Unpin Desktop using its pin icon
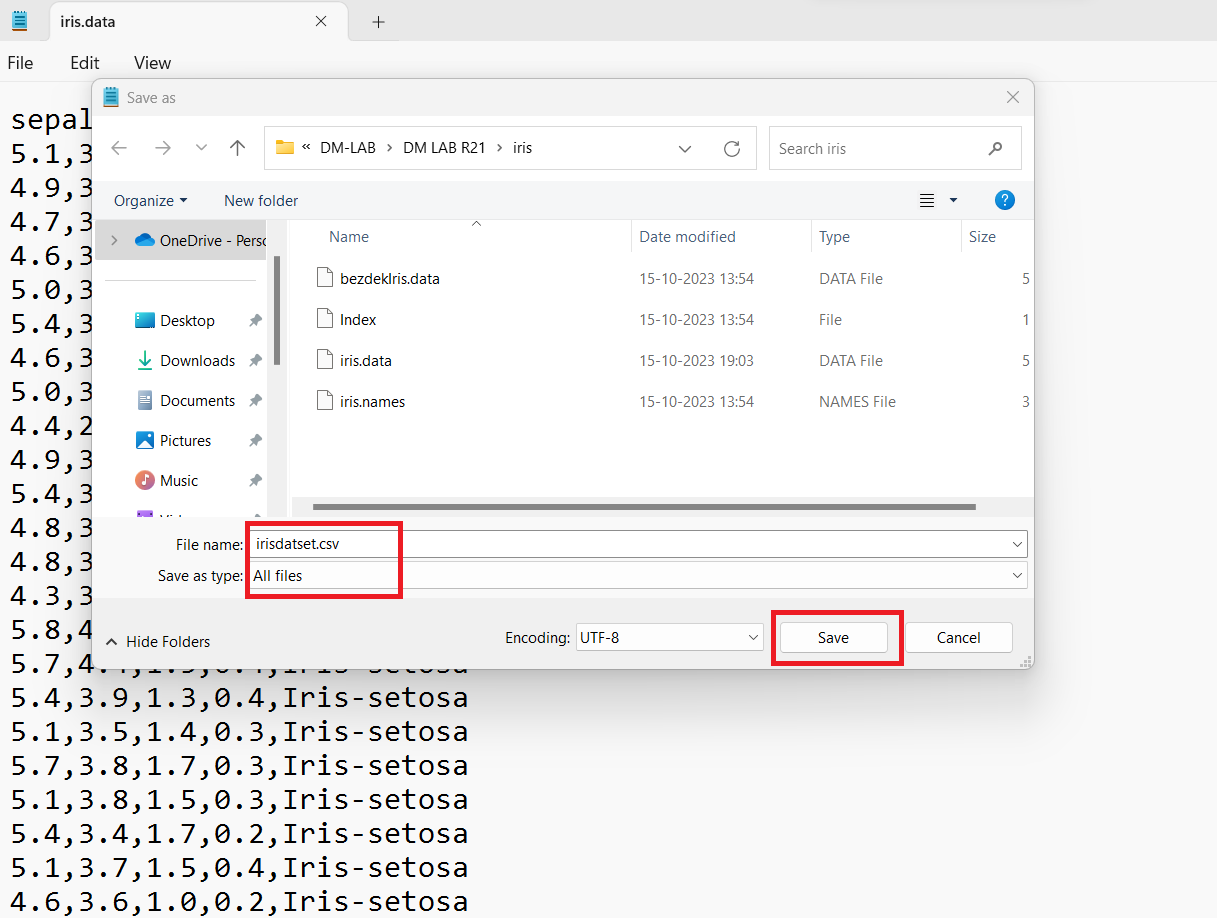This screenshot has height=918, width=1217. coord(255,320)
